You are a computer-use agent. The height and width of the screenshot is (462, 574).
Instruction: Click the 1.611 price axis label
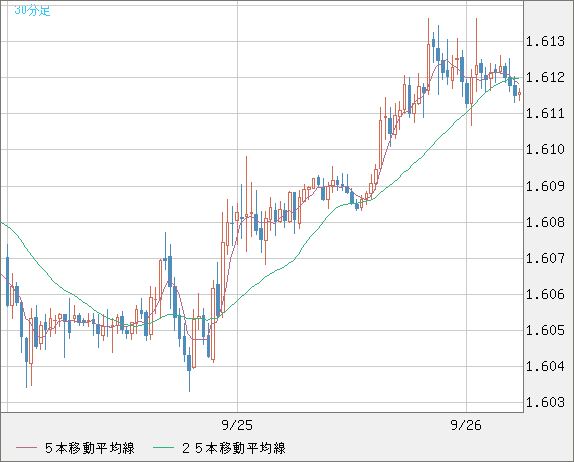click(x=545, y=113)
